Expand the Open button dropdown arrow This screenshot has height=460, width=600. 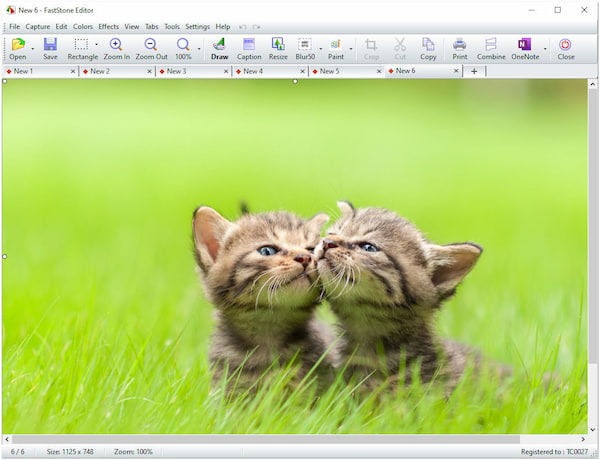(32, 47)
